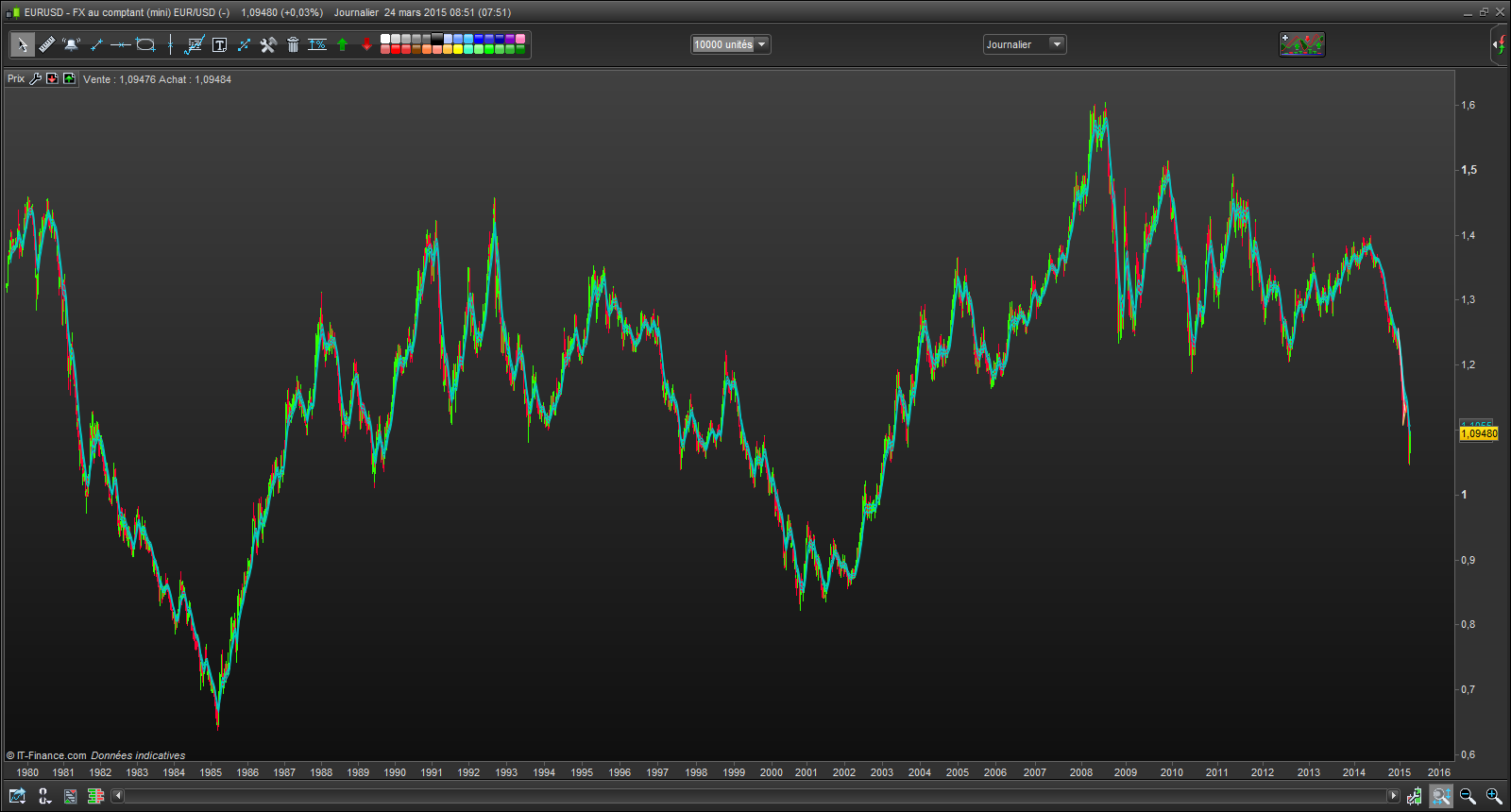
Task: Open the chain link charts dropdown
Action: tap(44, 796)
